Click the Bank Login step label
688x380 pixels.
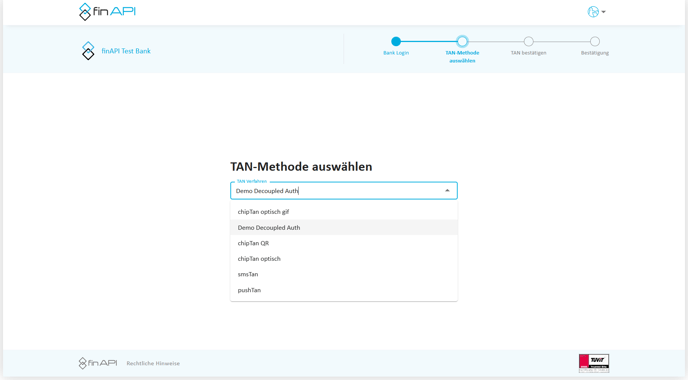pos(396,53)
